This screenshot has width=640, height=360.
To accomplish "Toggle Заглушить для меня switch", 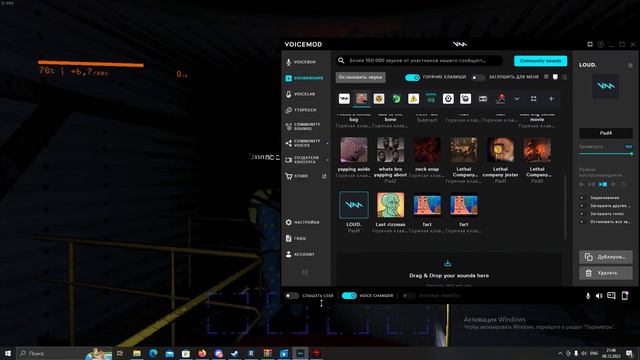I will pyautogui.click(x=478, y=77).
